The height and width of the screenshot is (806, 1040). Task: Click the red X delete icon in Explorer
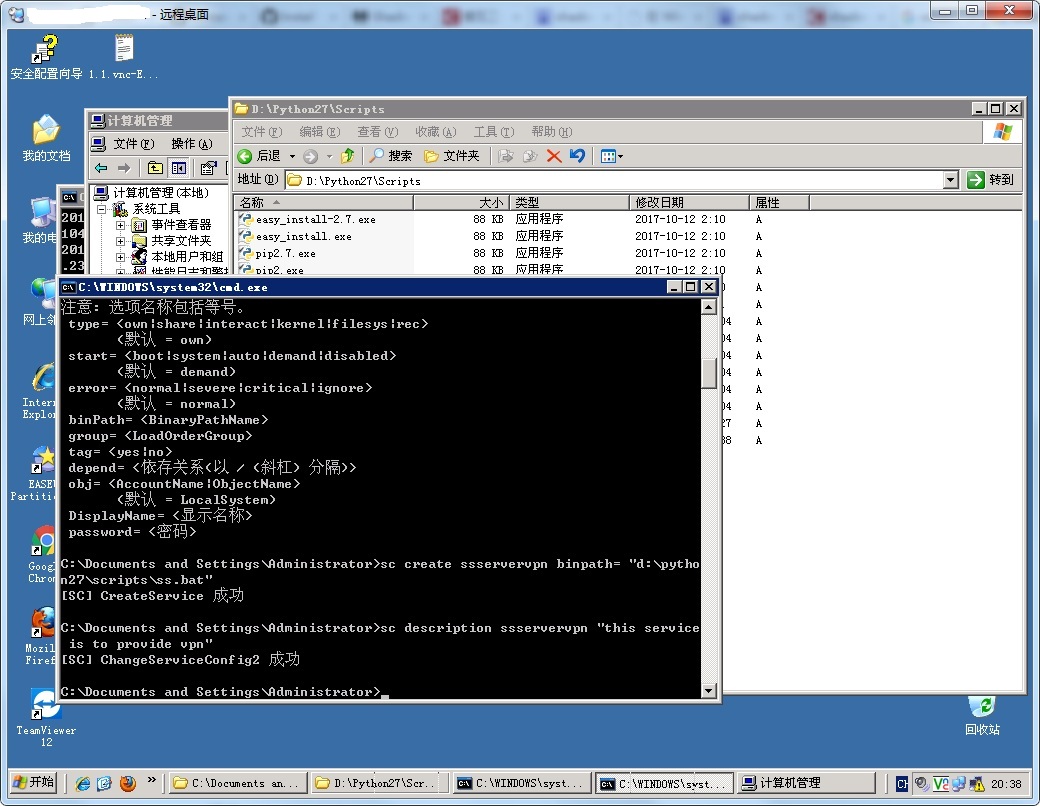(554, 156)
